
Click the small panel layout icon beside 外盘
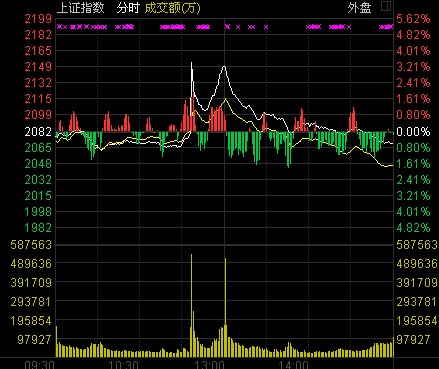pos(386,6)
